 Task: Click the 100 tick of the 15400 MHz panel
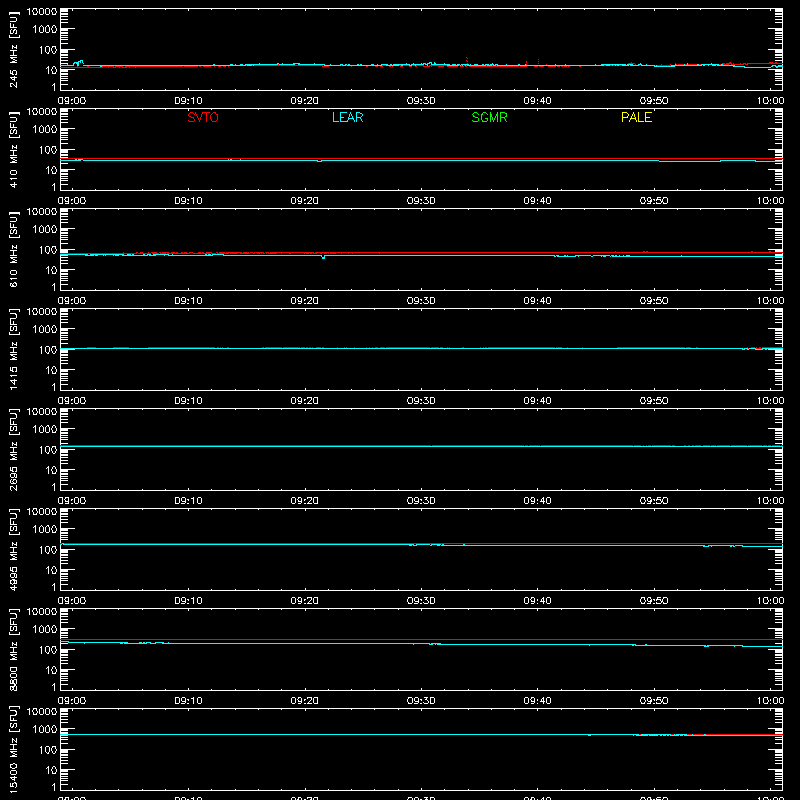(x=48, y=750)
